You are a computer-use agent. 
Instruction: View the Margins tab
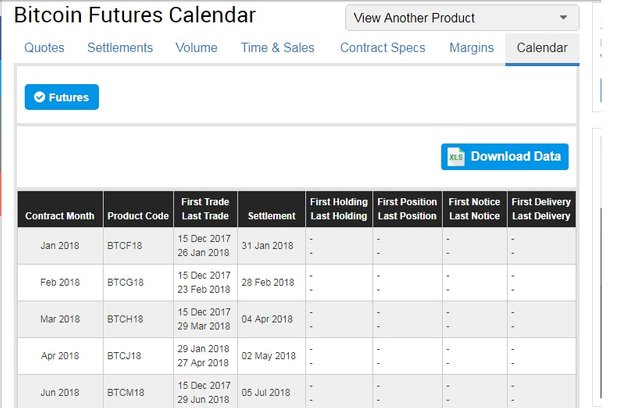(x=471, y=48)
